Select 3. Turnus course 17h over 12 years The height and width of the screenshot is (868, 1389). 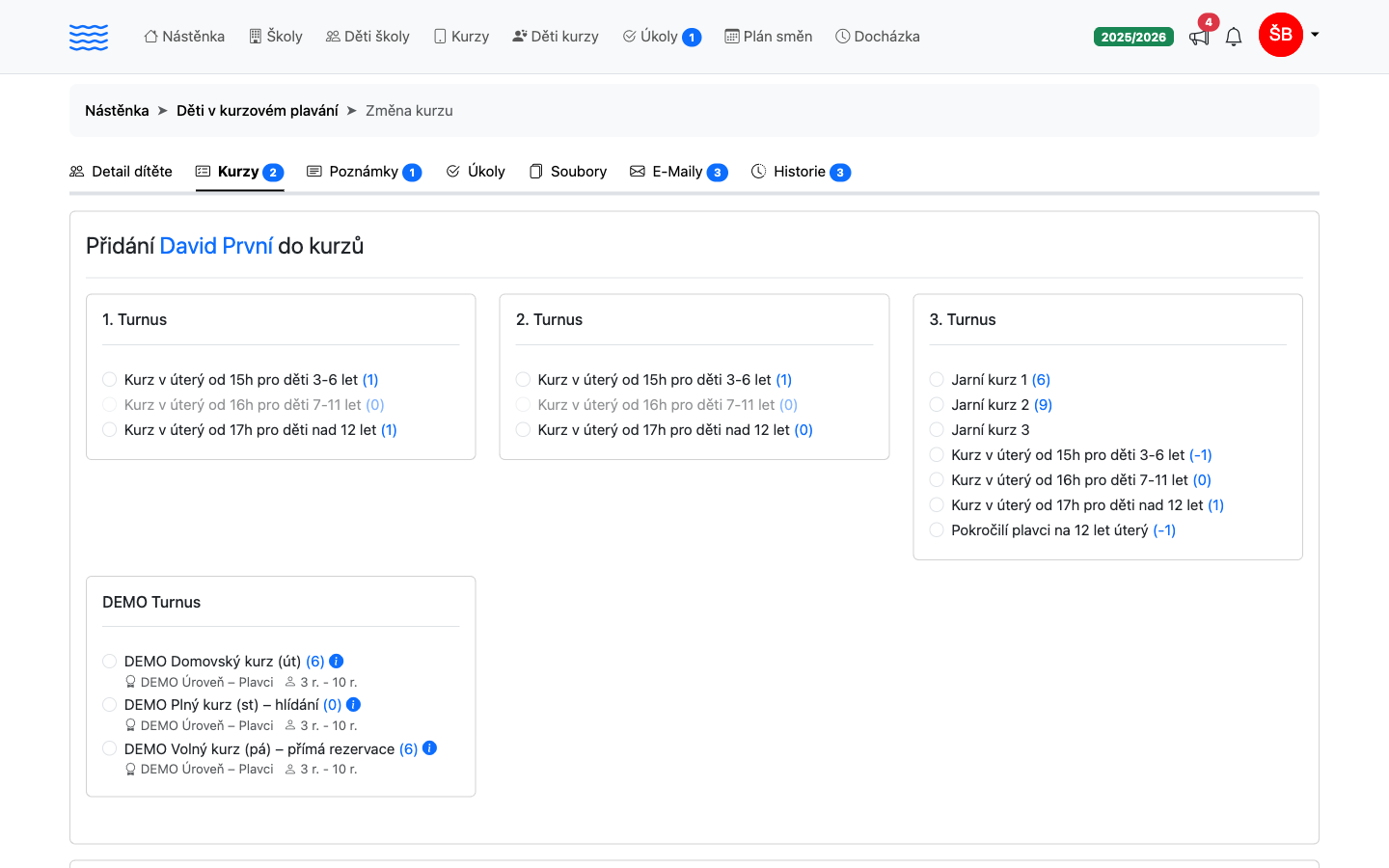point(937,505)
